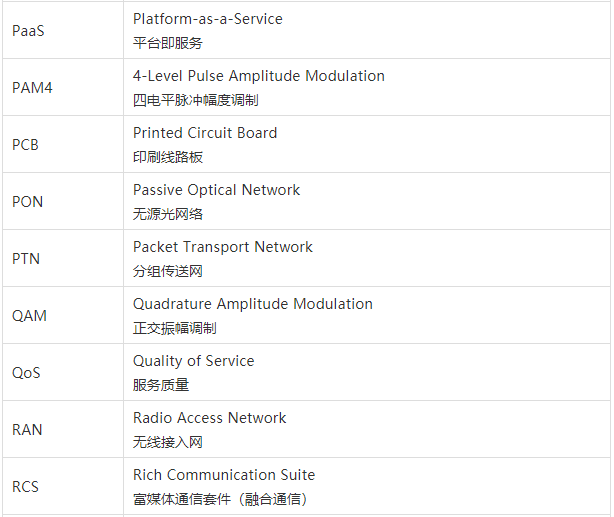Click the PTN abbreviation cell
The height and width of the screenshot is (517, 614).
click(x=63, y=258)
